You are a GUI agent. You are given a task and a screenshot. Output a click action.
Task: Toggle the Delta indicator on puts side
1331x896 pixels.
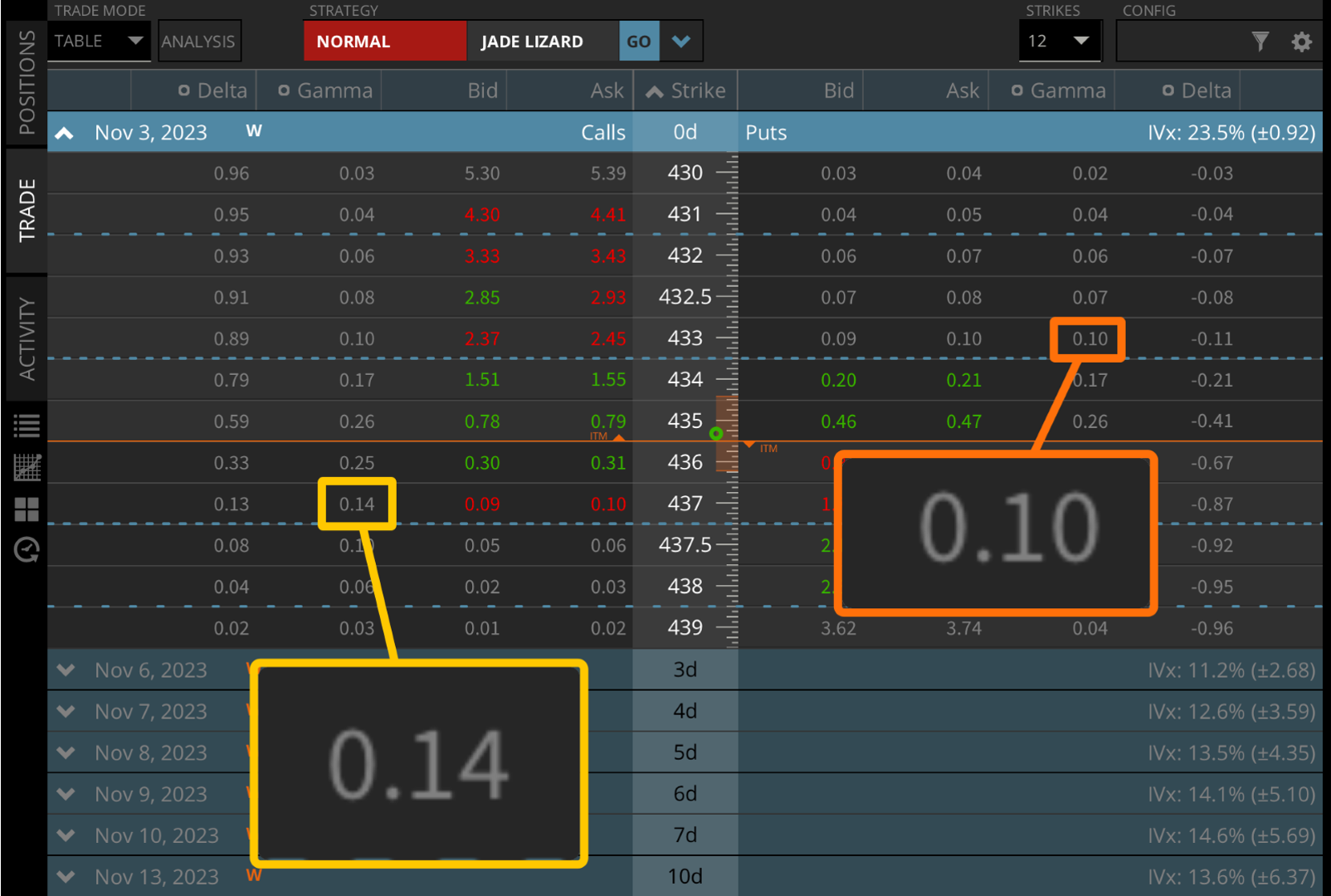click(1170, 90)
